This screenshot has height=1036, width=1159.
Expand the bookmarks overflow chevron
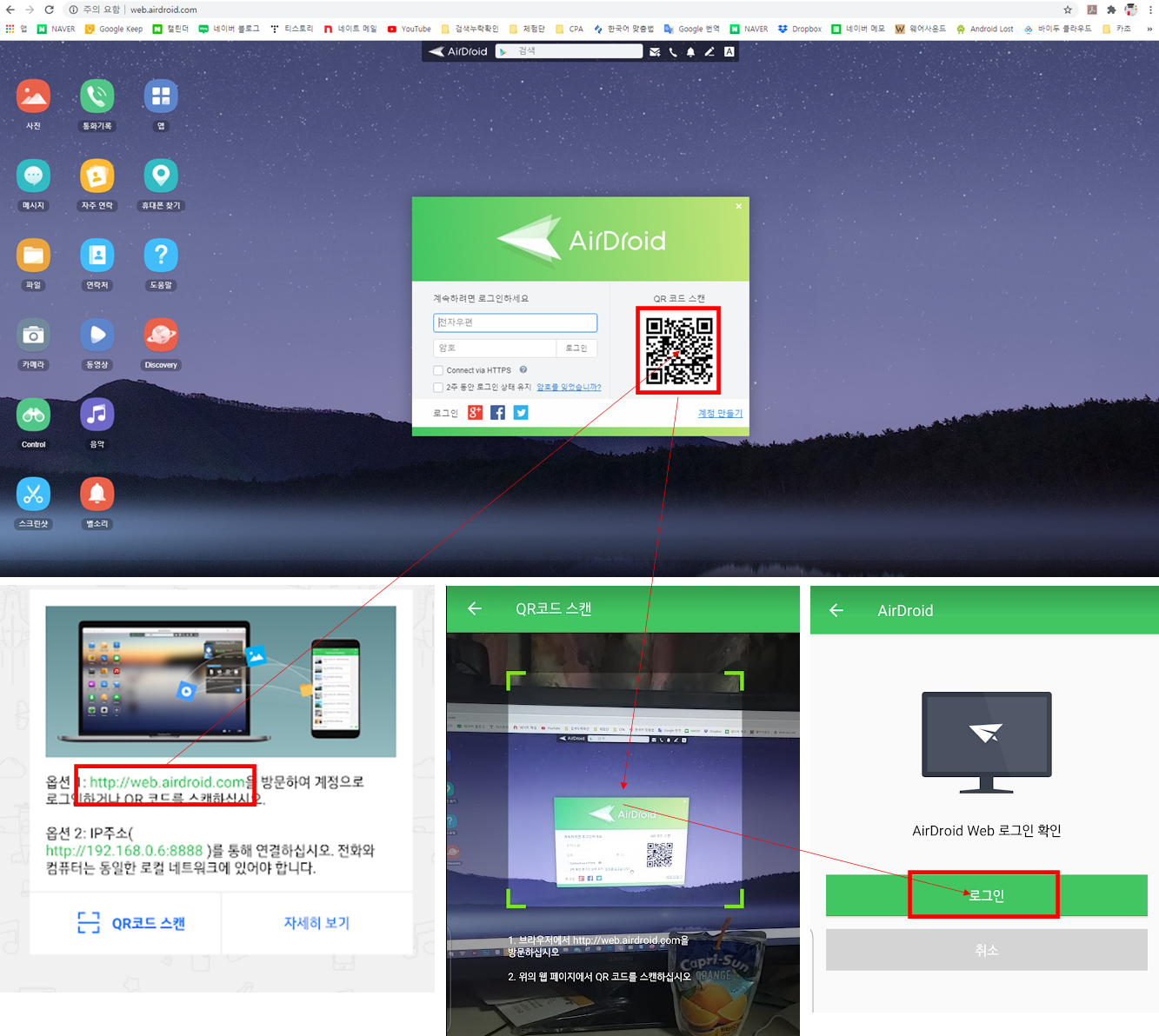pyautogui.click(x=1149, y=29)
